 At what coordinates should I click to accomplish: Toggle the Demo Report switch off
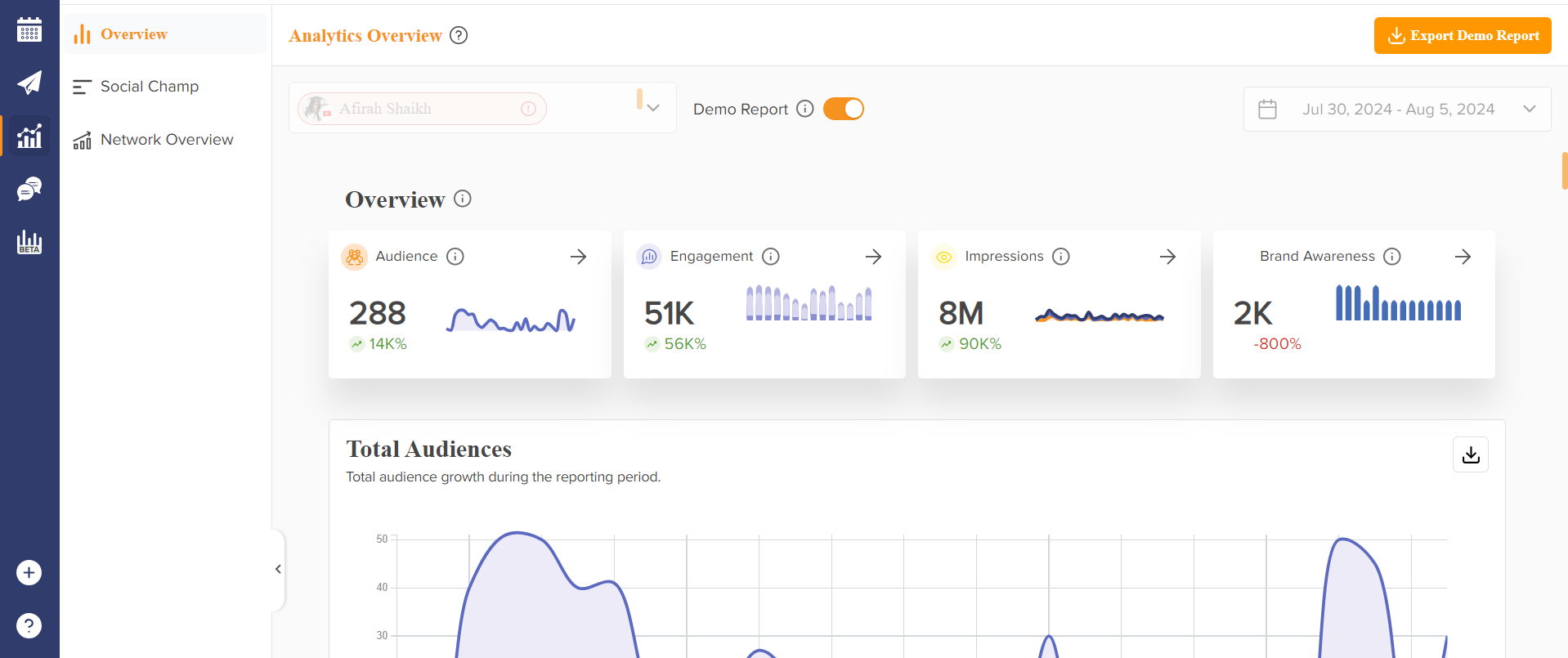[x=844, y=109]
